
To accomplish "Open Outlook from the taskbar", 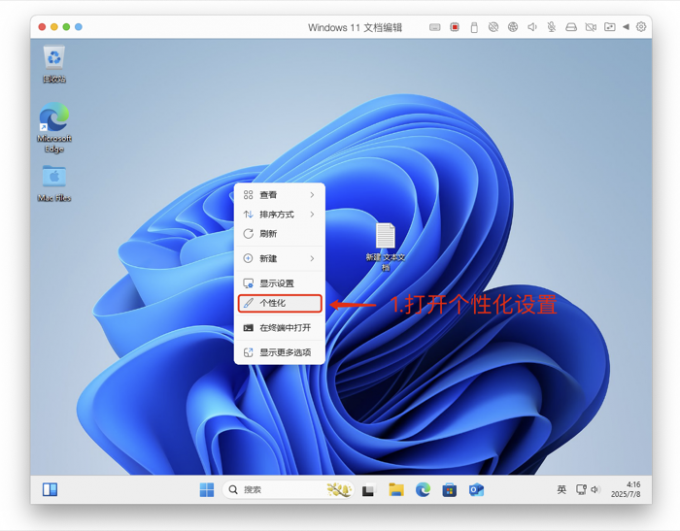I will coord(476,490).
